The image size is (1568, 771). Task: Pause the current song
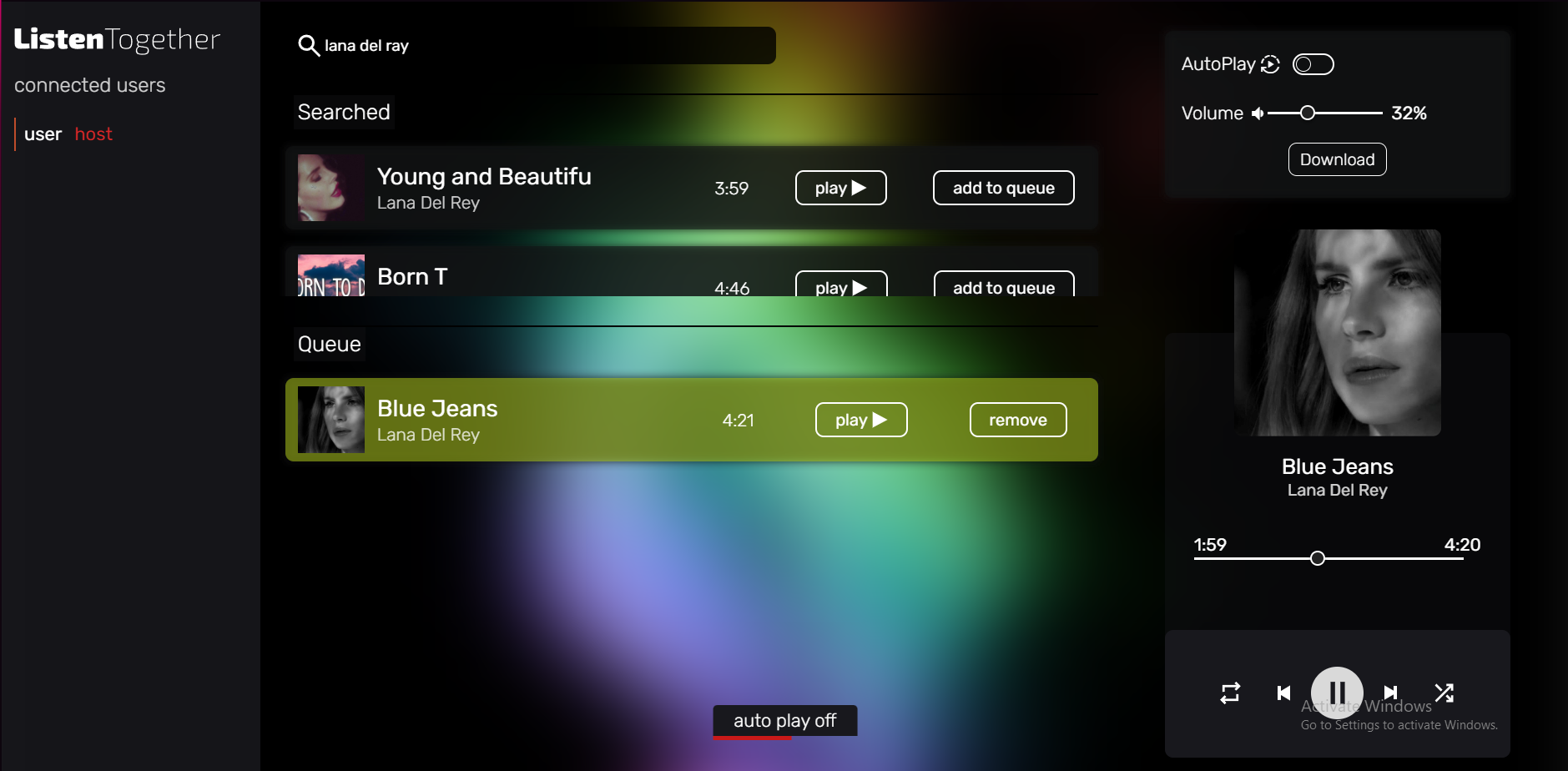point(1337,693)
